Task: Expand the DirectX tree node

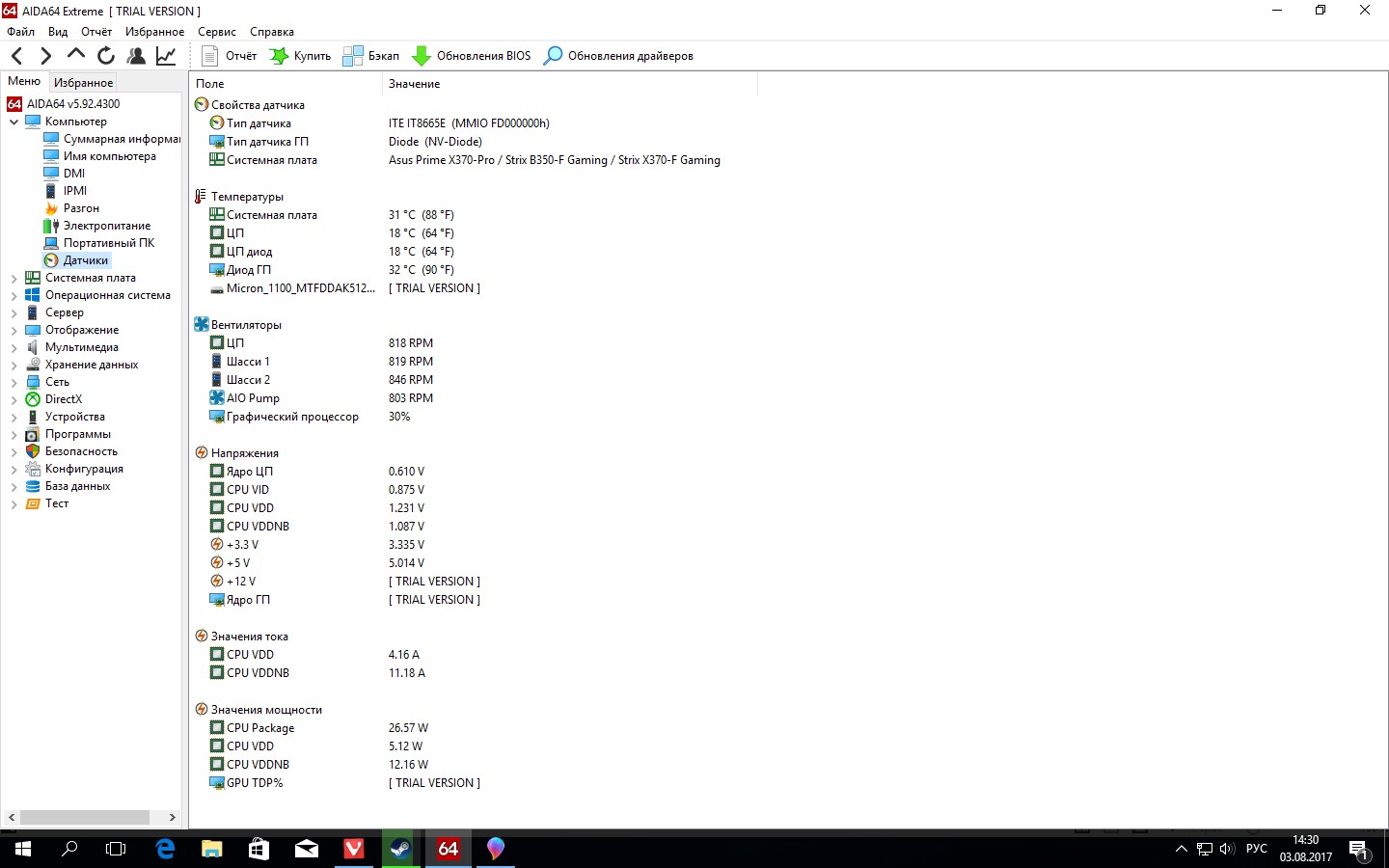Action: coord(14,399)
